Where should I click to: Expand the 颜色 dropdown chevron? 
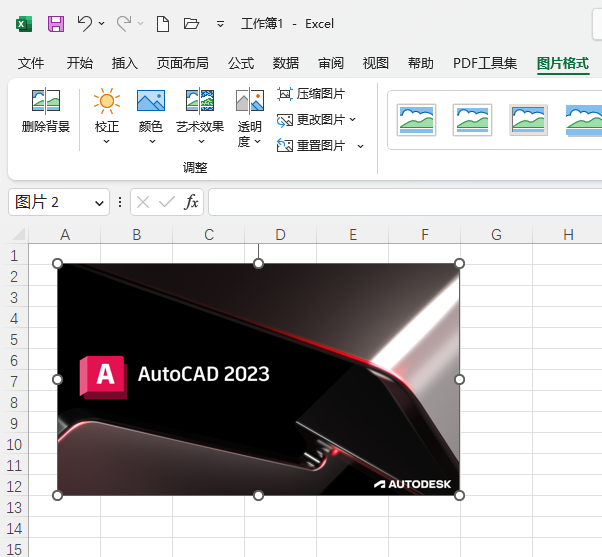152,142
